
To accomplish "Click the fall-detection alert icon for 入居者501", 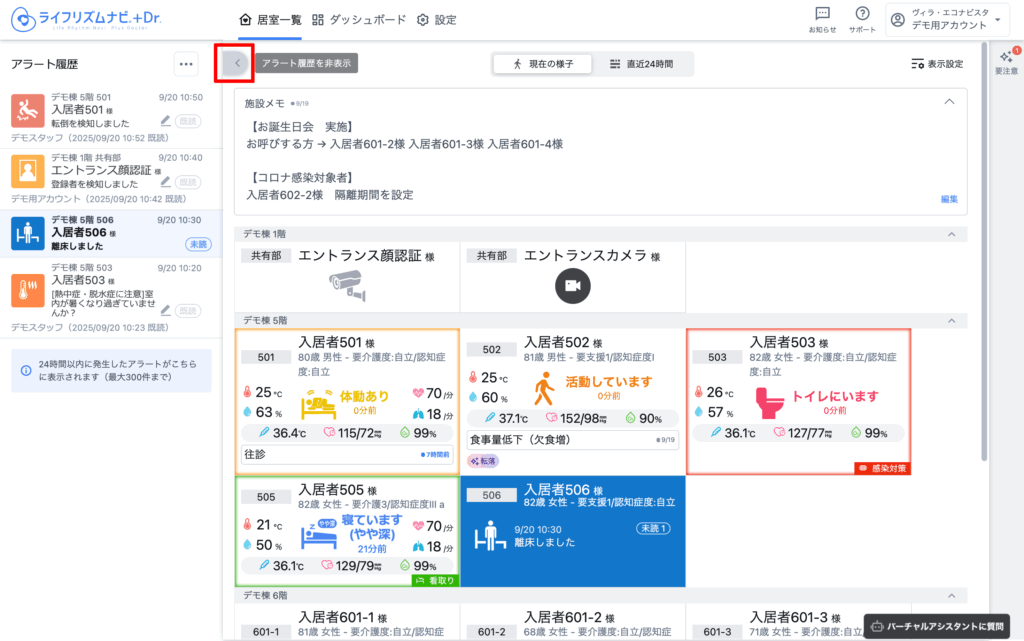I will (x=28, y=110).
